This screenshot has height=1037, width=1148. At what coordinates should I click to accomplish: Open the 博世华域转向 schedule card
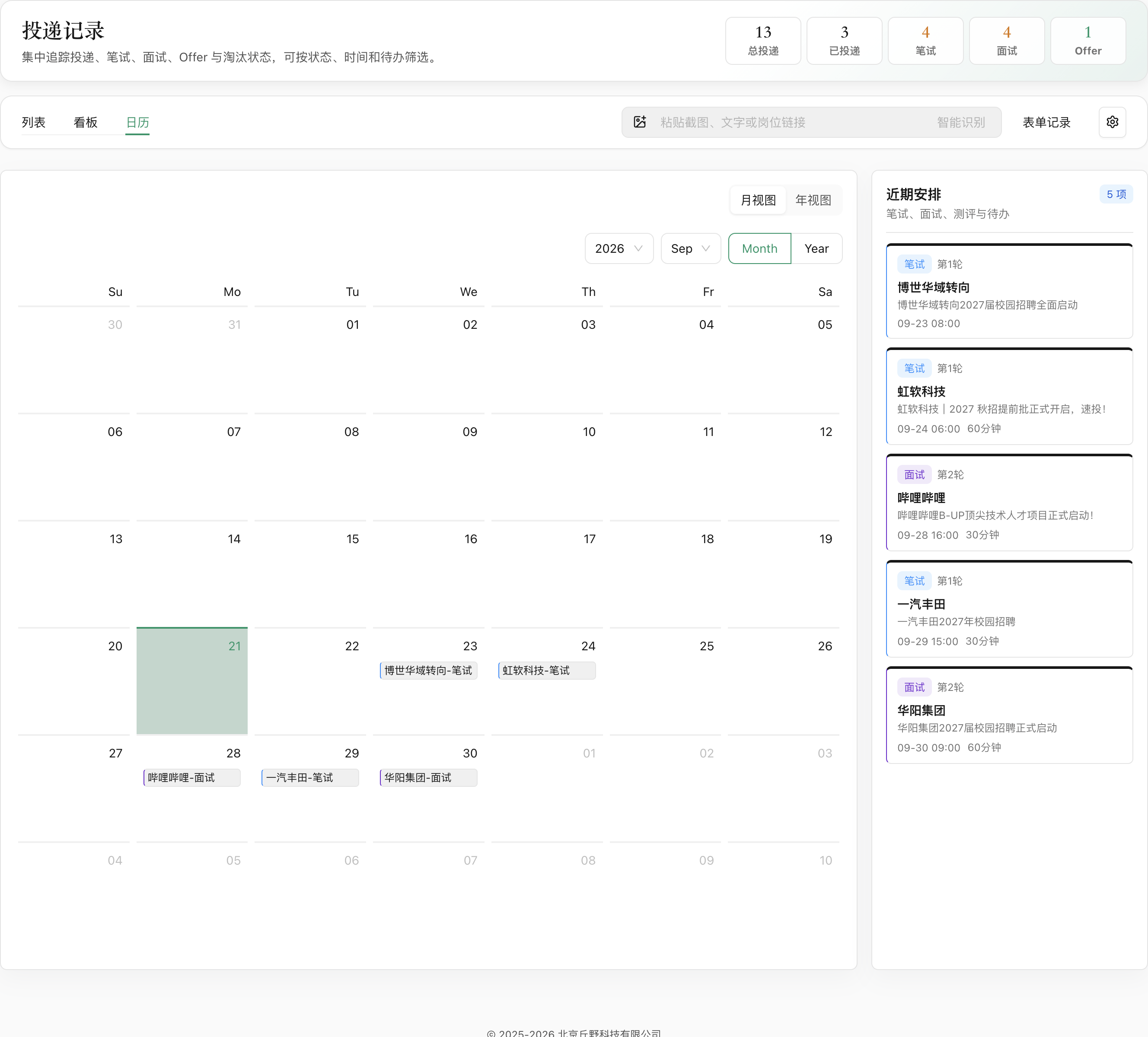click(x=1009, y=291)
